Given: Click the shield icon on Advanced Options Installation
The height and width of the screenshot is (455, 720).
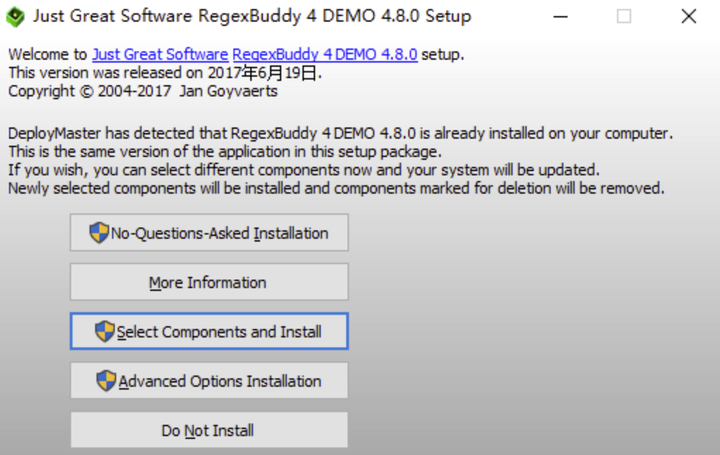Looking at the screenshot, I should [x=106, y=381].
